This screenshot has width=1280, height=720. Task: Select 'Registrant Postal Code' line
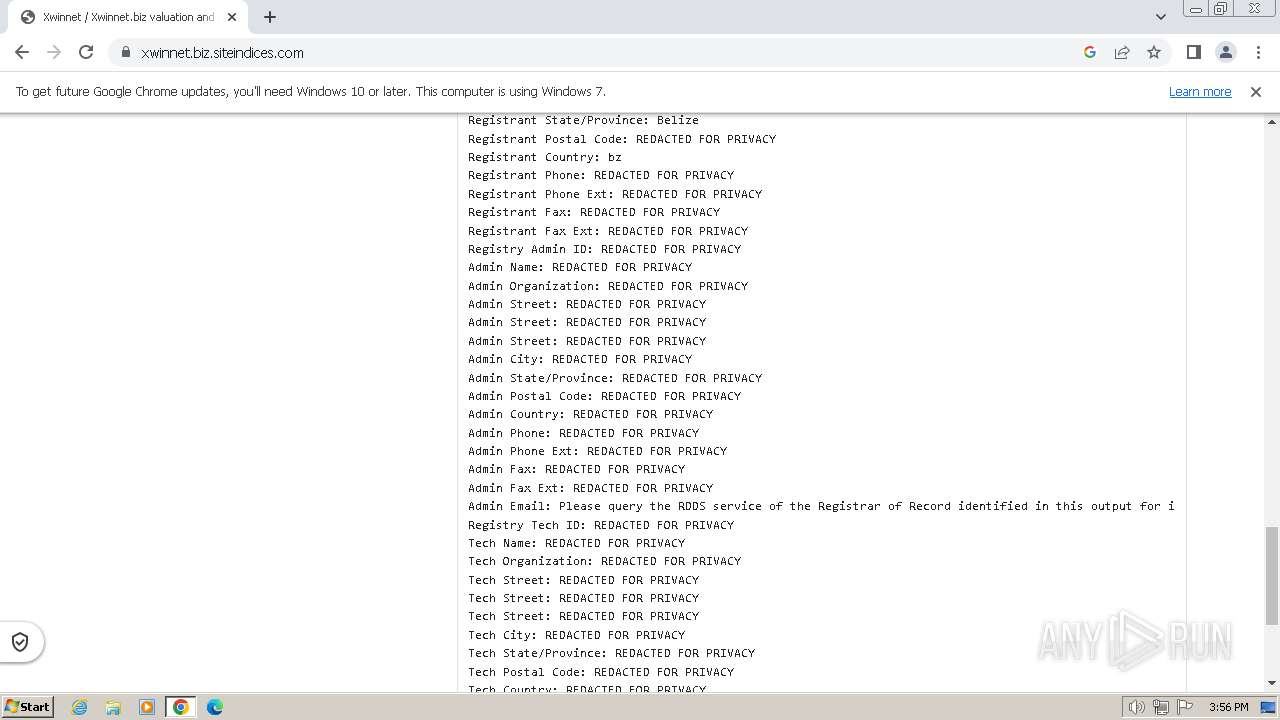pyautogui.click(x=622, y=139)
